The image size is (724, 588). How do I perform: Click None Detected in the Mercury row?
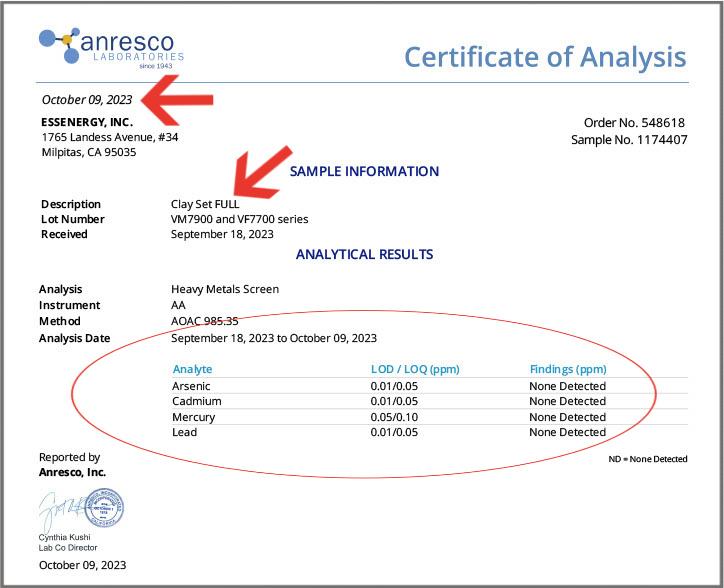coord(567,417)
